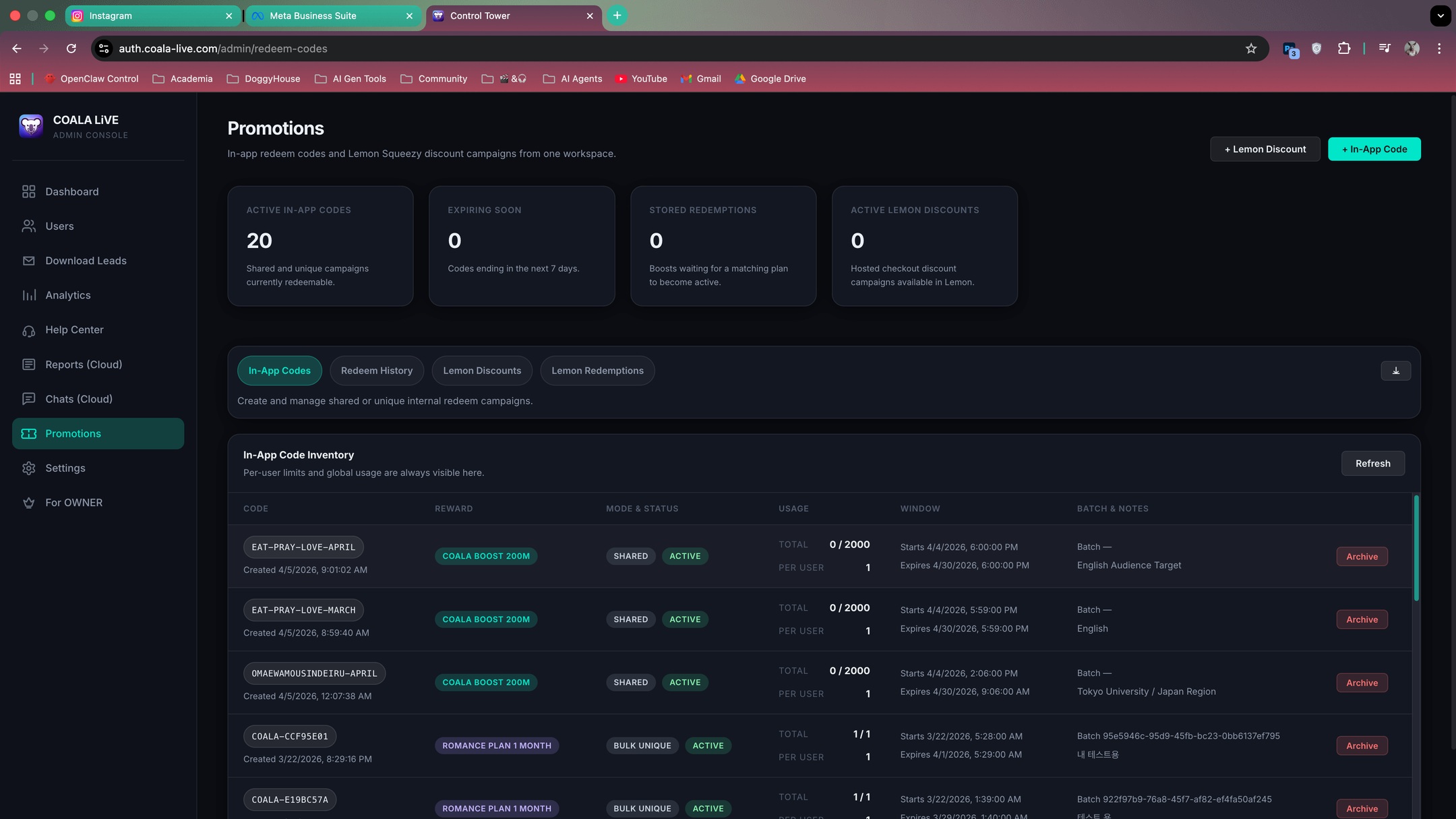Image resolution: width=1456 pixels, height=819 pixels.
Task: Open Download Leads from the sidebar
Action: (x=28, y=261)
